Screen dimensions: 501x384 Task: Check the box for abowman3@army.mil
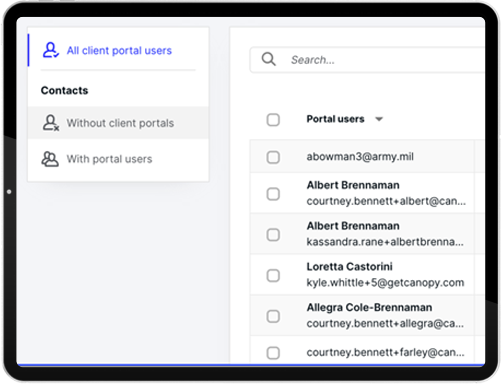click(x=273, y=157)
